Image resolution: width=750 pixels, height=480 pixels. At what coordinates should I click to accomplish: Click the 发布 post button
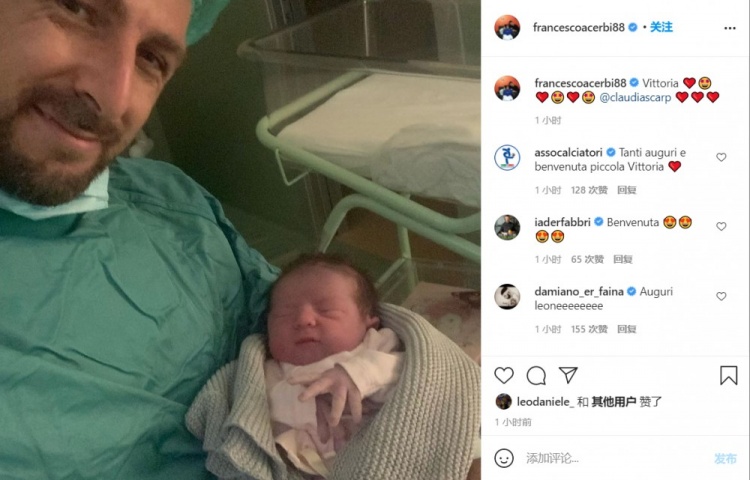click(725, 458)
